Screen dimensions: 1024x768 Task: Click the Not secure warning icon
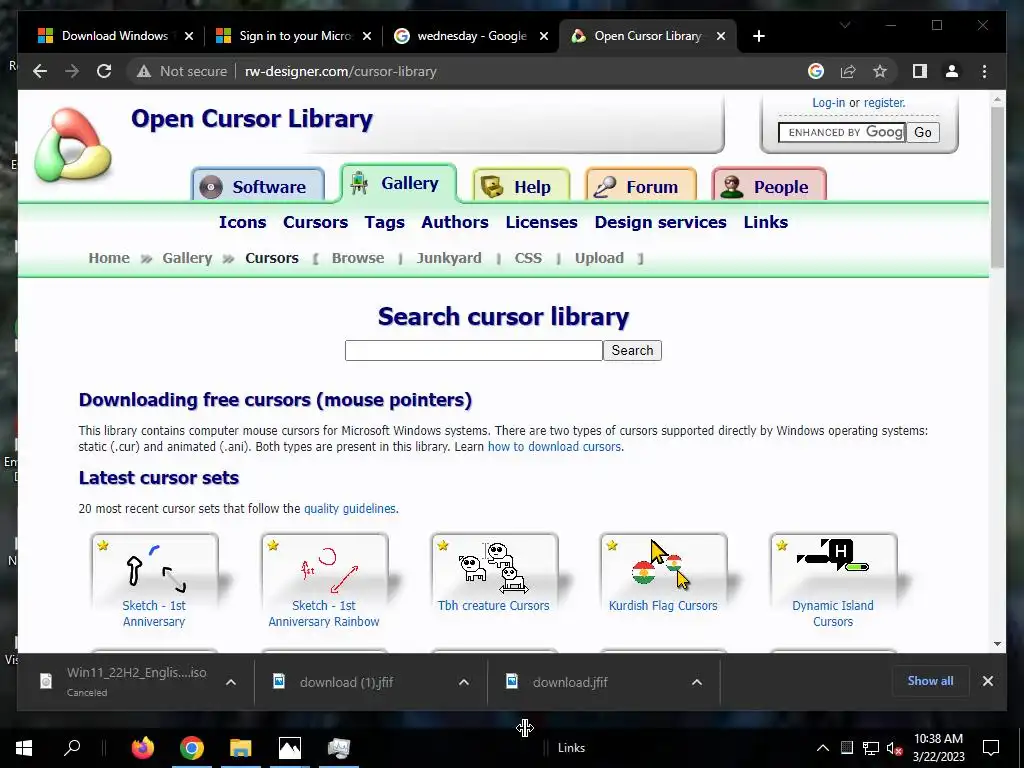click(x=144, y=72)
